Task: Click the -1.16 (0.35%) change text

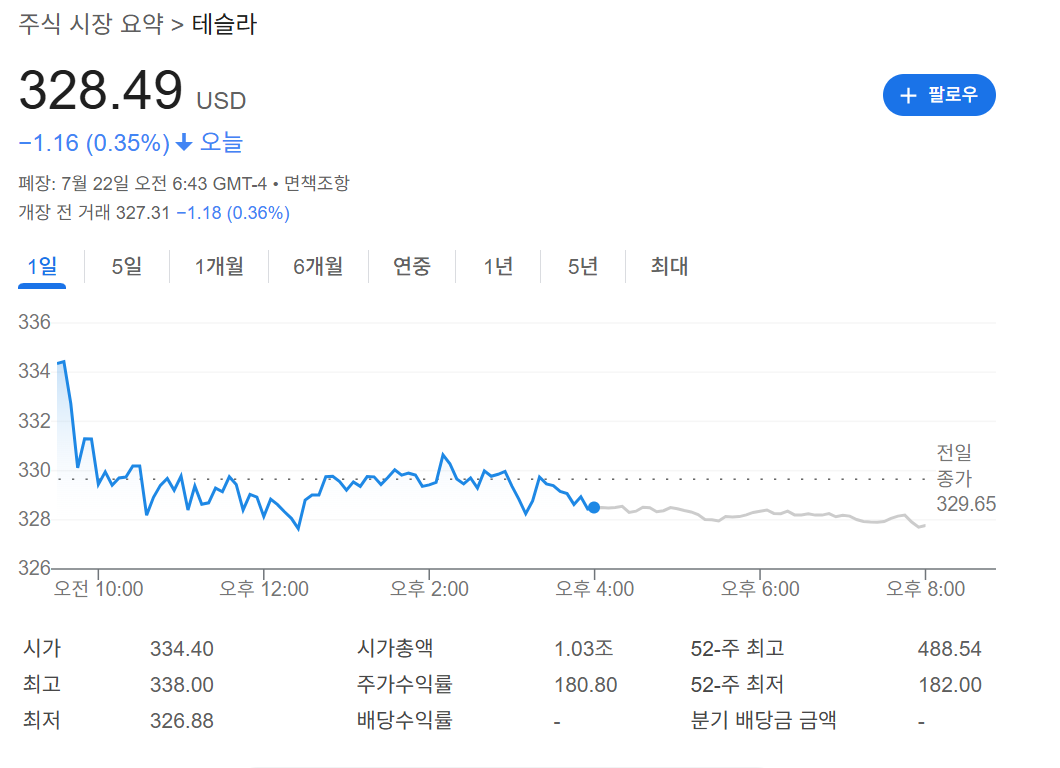Action: click(x=94, y=143)
